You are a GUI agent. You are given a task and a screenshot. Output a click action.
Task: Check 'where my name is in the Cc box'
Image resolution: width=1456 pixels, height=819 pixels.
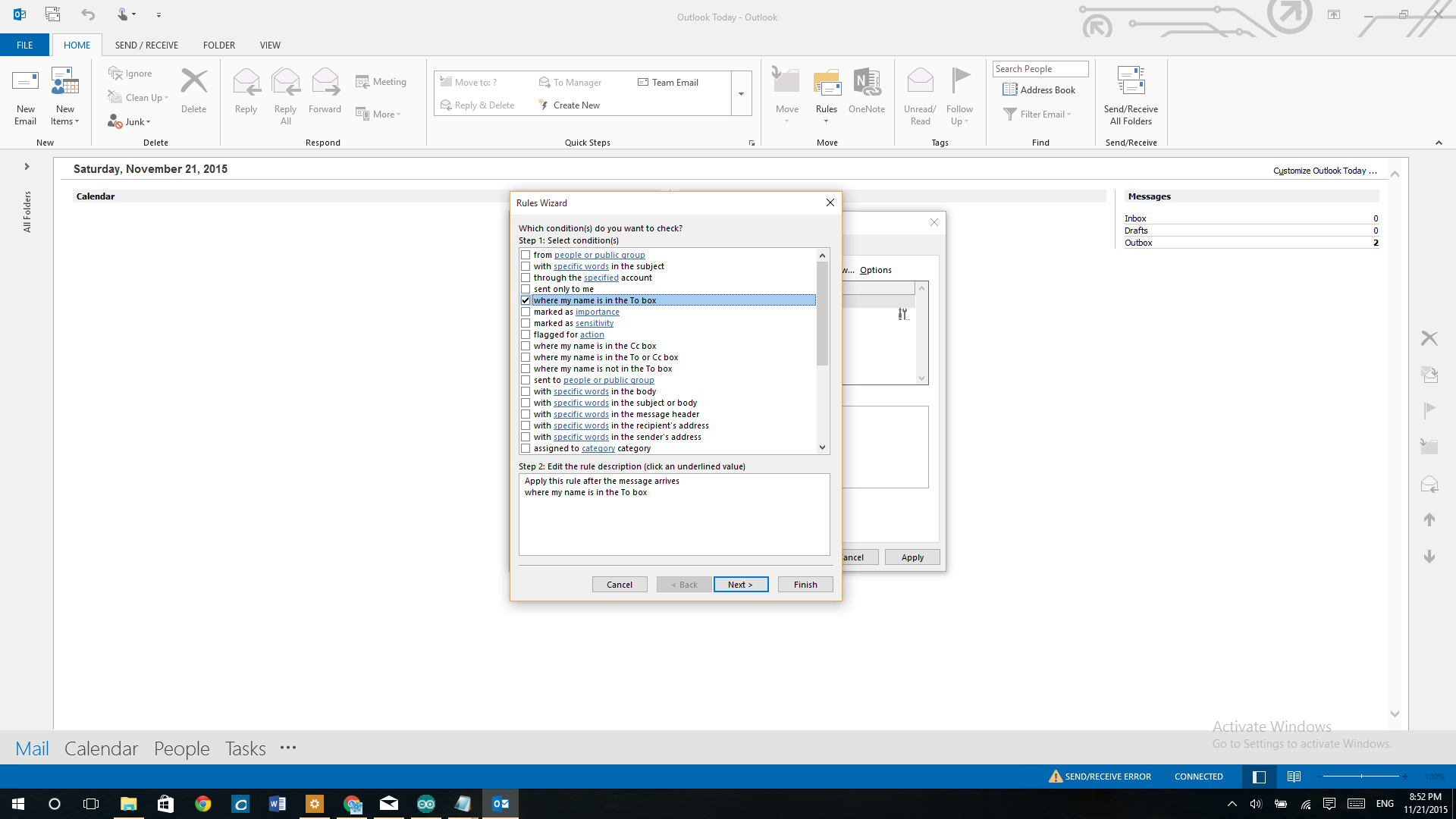pos(526,346)
